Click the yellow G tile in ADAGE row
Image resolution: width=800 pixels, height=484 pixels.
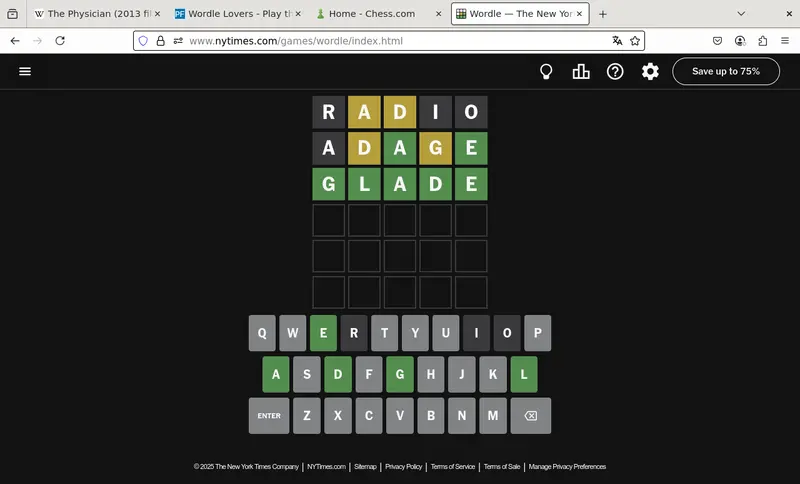(x=435, y=148)
